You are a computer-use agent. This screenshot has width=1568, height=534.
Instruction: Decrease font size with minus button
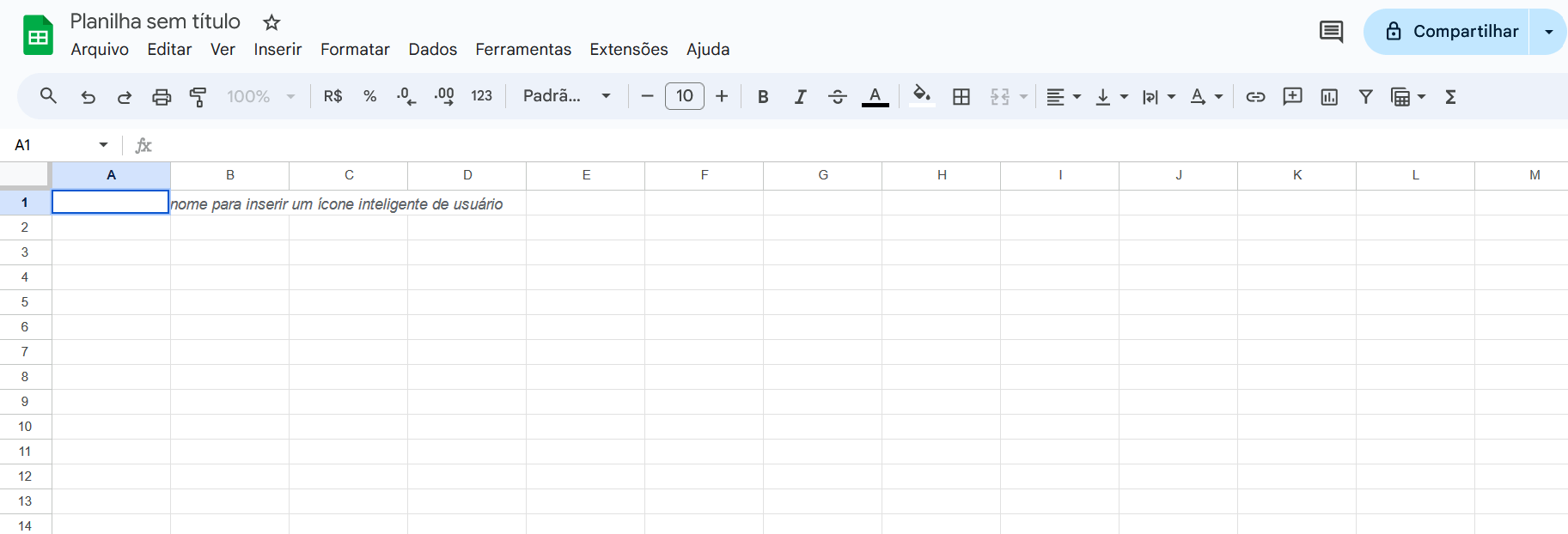[648, 96]
